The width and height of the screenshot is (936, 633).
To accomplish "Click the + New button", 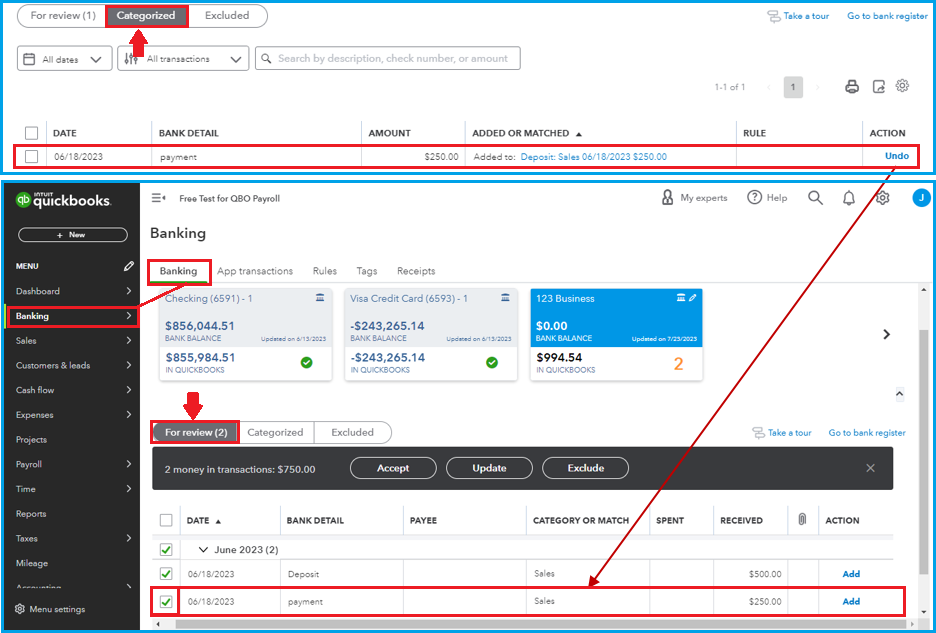I will click(73, 235).
